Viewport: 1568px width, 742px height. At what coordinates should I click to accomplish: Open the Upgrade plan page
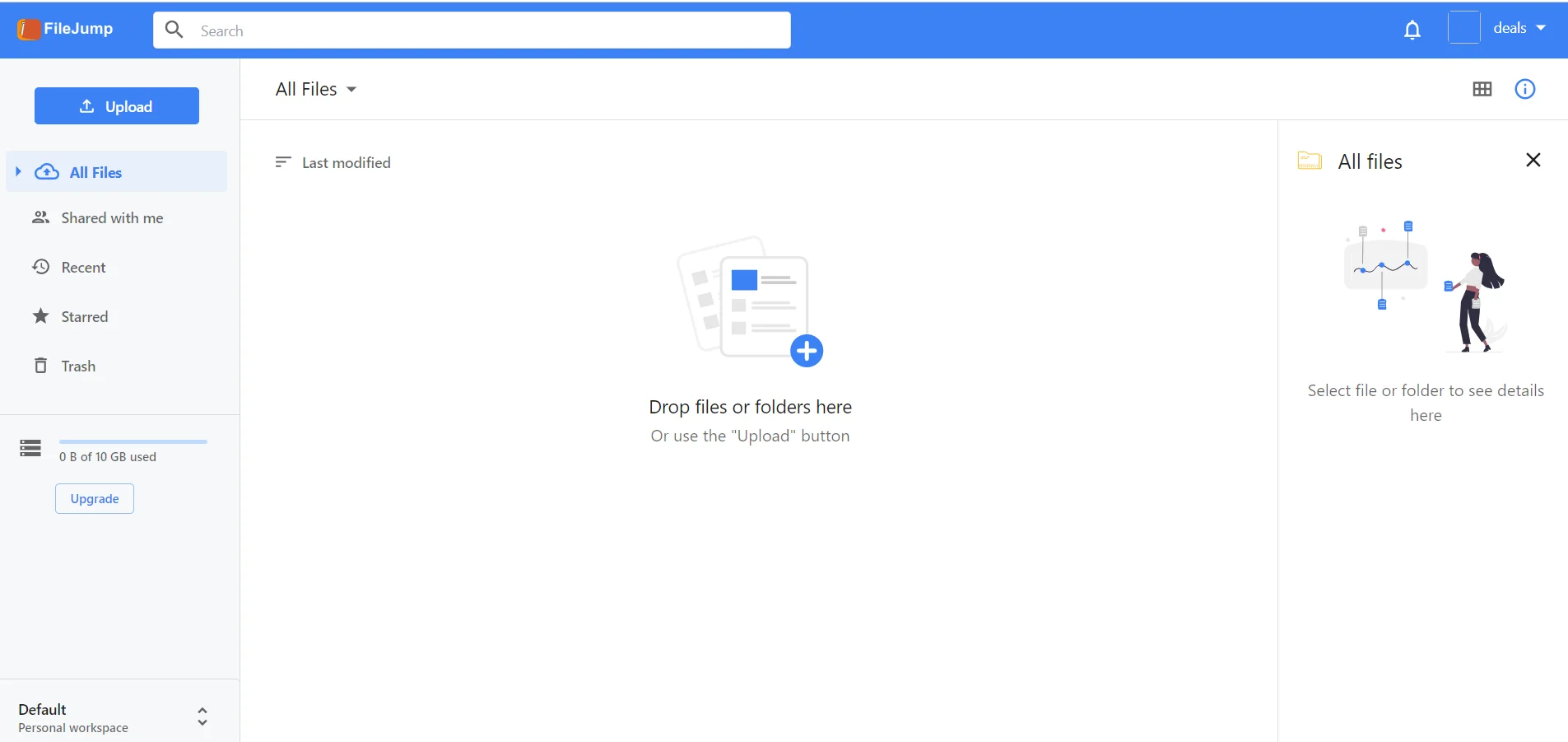pyautogui.click(x=94, y=498)
